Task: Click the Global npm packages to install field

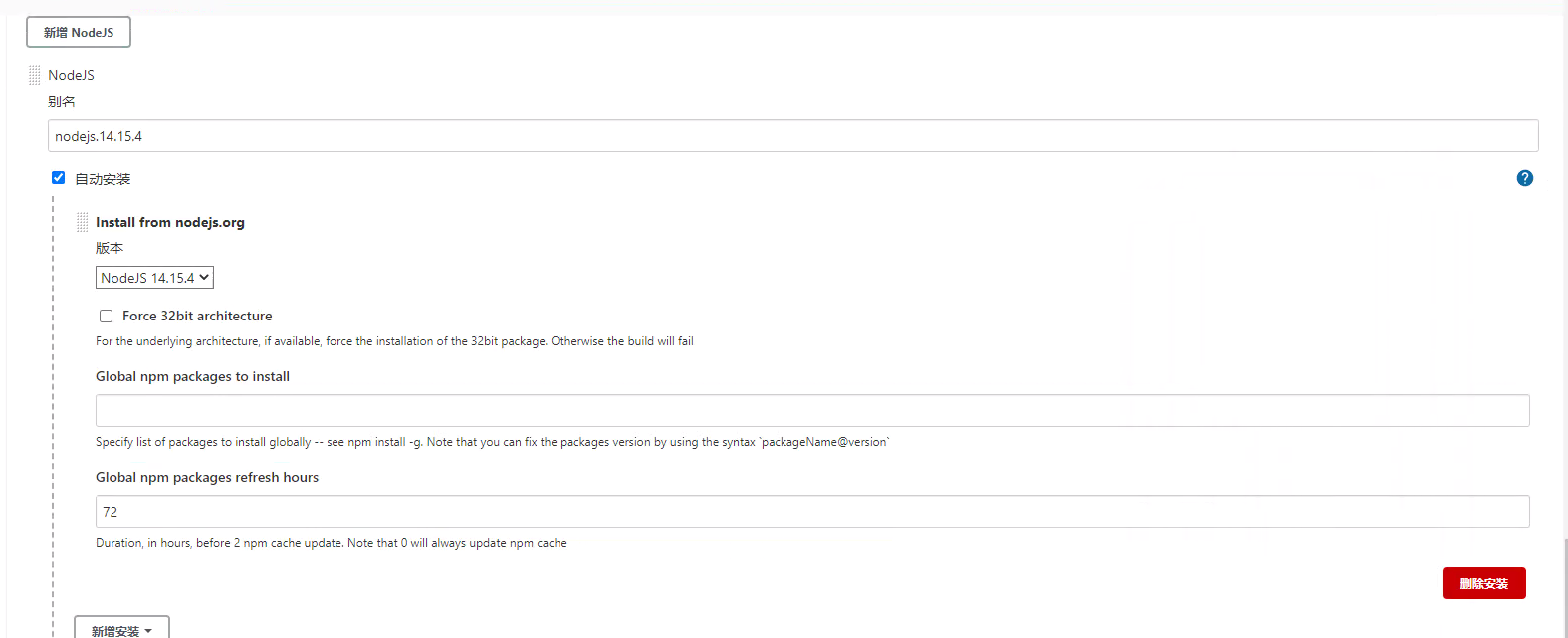Action: tap(812, 411)
